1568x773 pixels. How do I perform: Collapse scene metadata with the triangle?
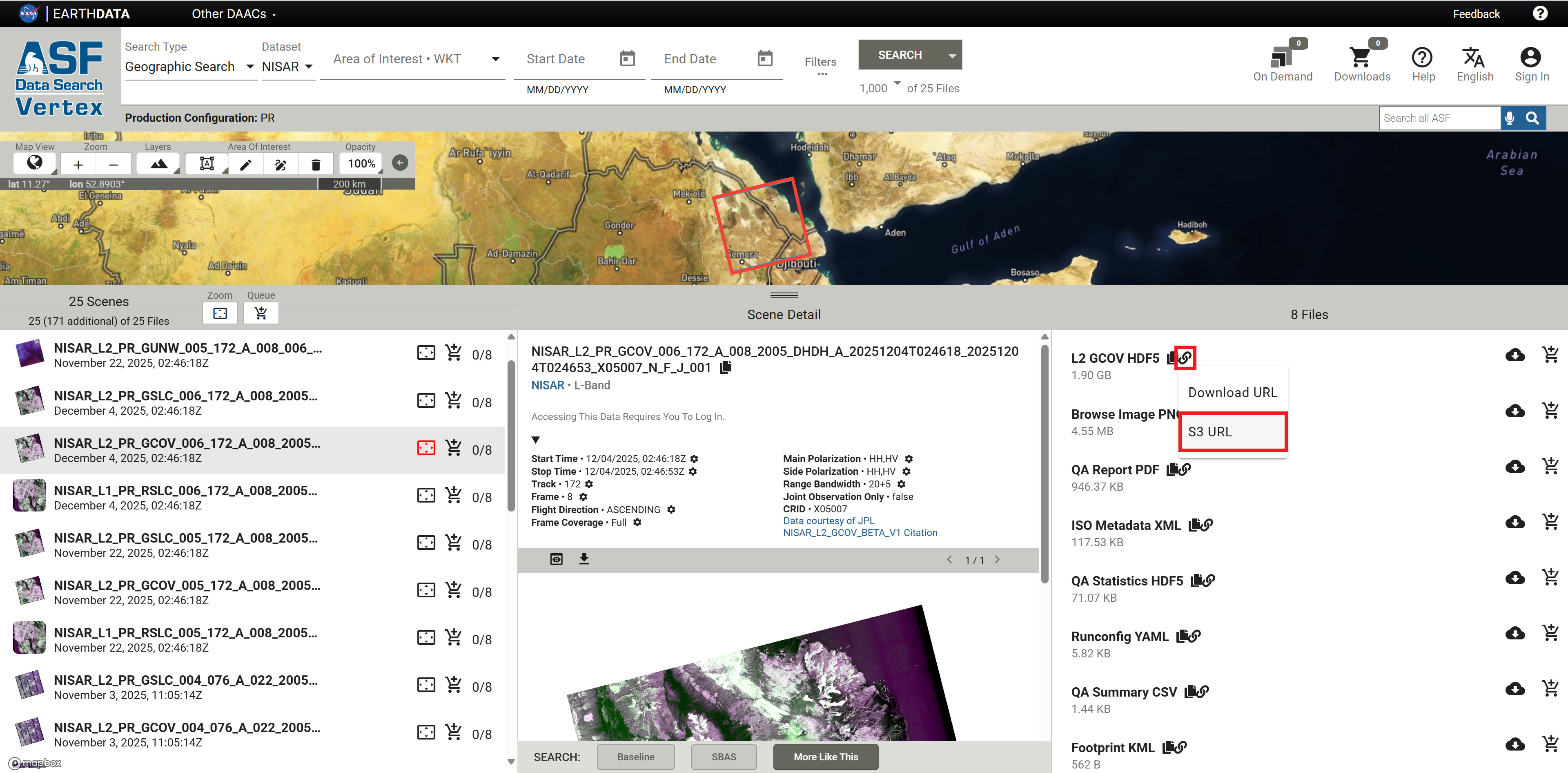pos(536,440)
